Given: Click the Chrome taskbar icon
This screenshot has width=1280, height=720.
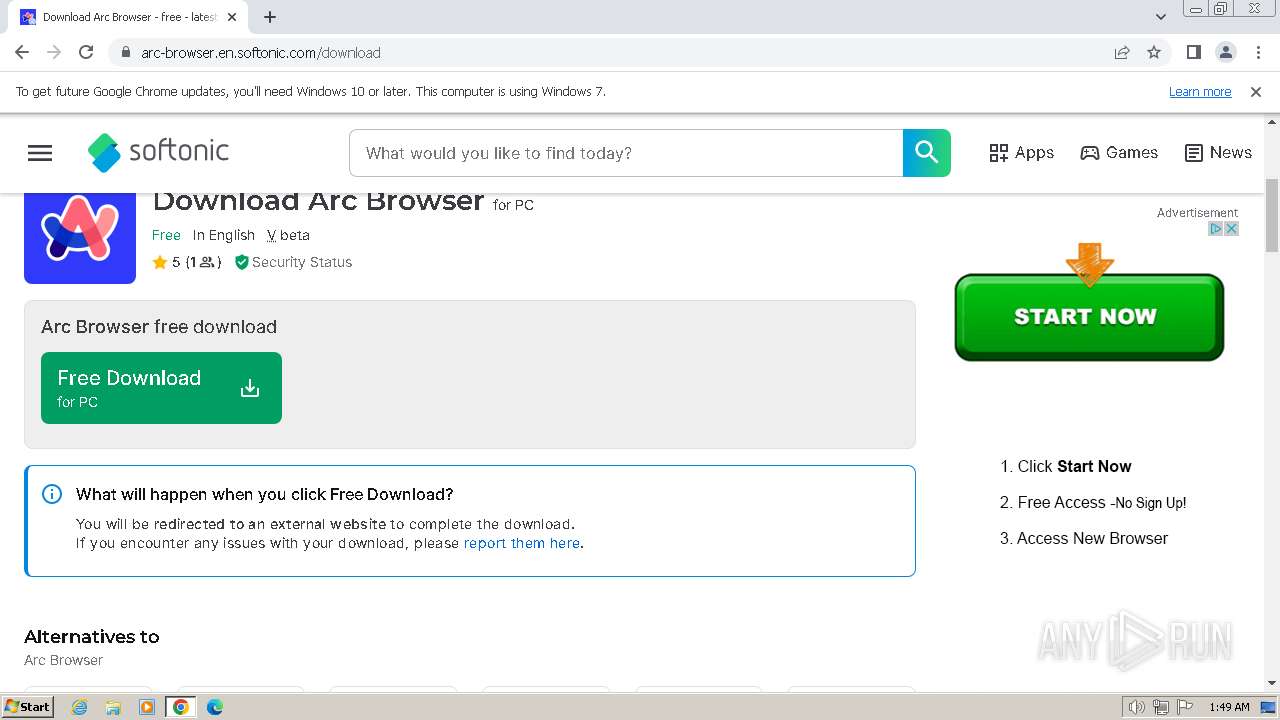Looking at the screenshot, I should point(181,707).
